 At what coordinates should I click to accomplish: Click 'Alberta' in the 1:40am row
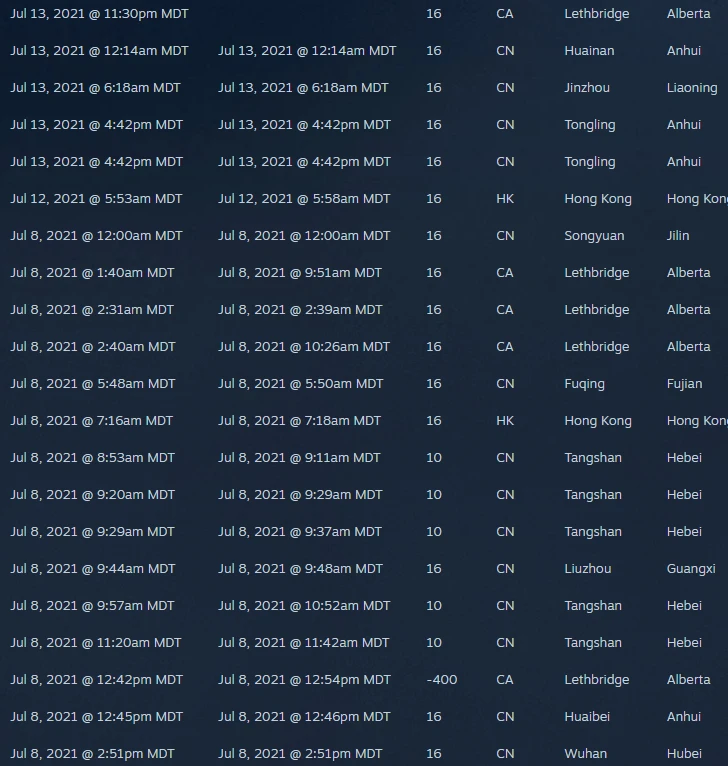[x=688, y=273]
